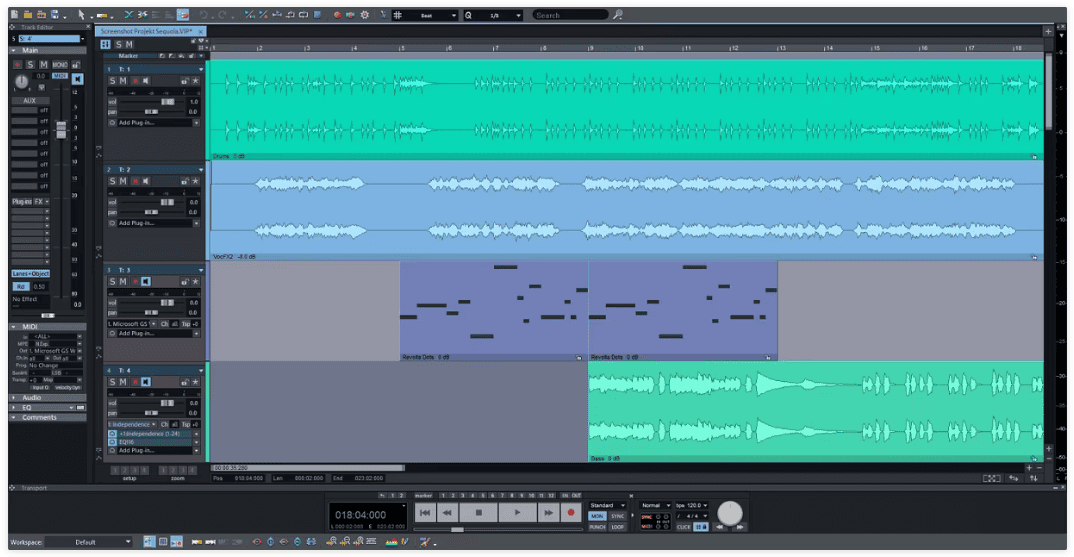Click the first workspace layout icon
This screenshot has height=557, width=1074.
point(149,542)
